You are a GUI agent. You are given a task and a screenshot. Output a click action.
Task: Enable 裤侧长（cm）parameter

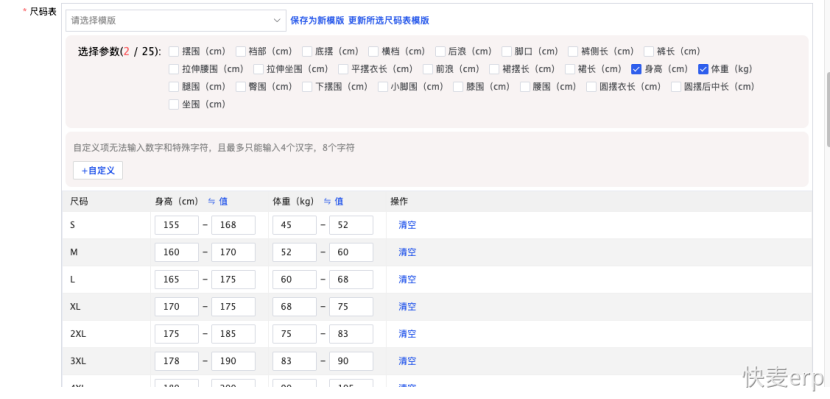[573, 52]
